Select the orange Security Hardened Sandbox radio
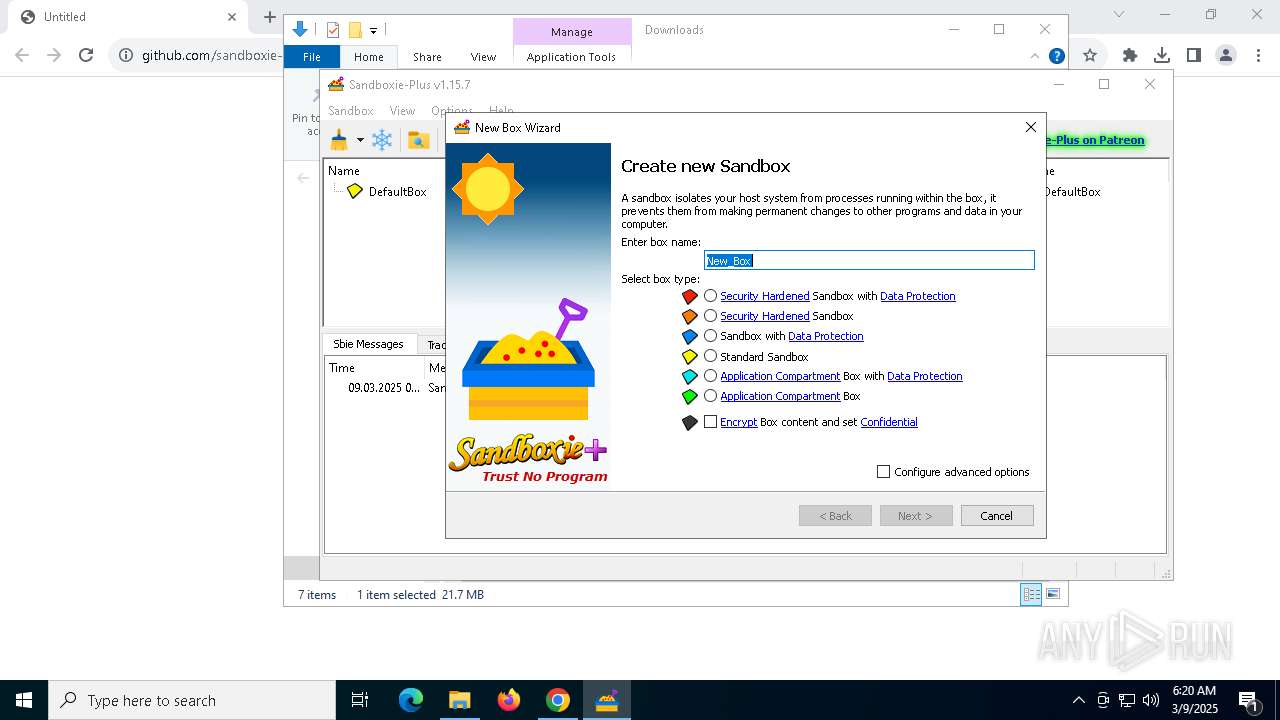Image resolution: width=1280 pixels, height=720 pixels. 710,316
